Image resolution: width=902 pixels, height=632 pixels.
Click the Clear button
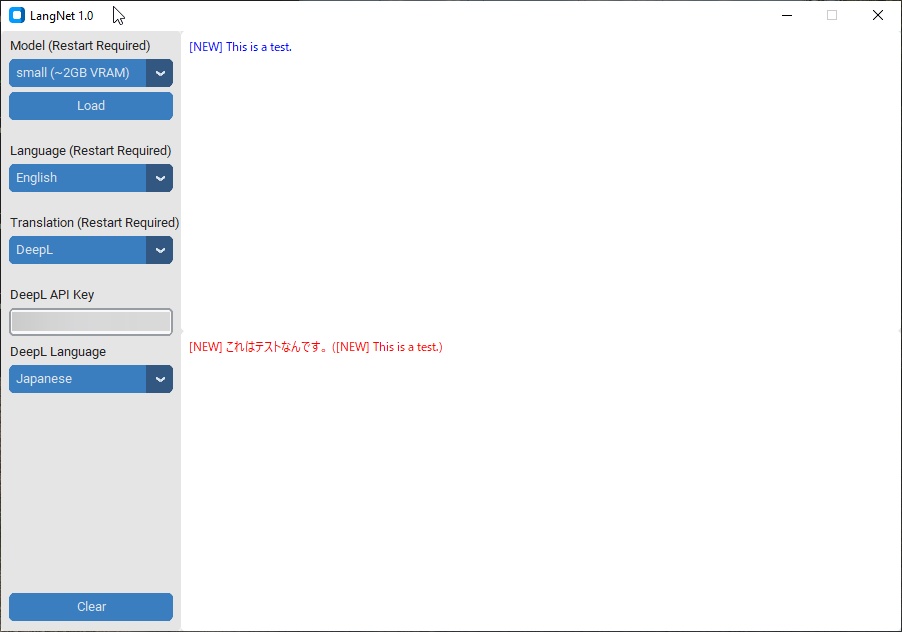[91, 607]
